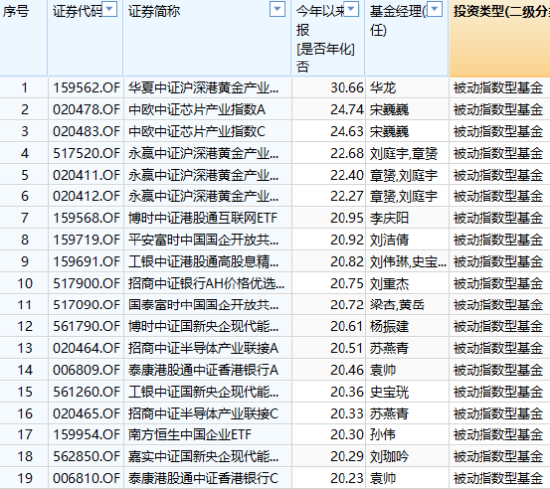
Task: Select code cell 159691.OF
Action: (x=86, y=261)
